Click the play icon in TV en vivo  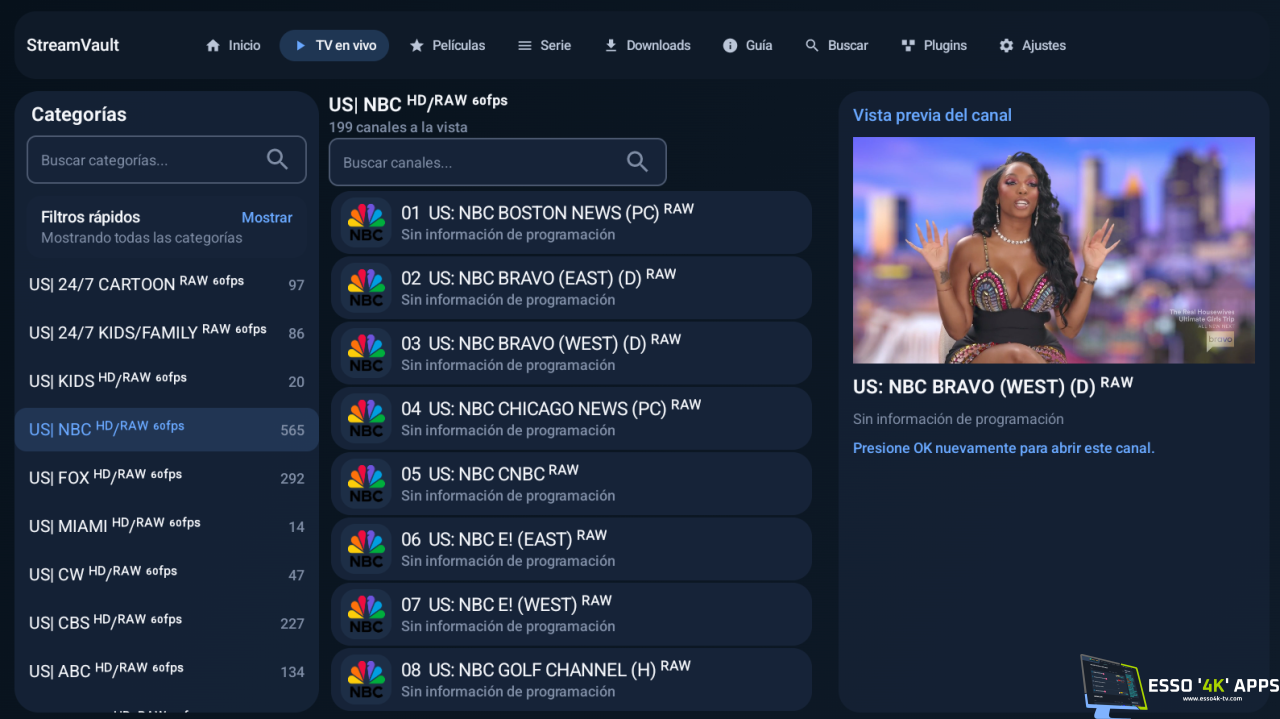click(x=300, y=45)
